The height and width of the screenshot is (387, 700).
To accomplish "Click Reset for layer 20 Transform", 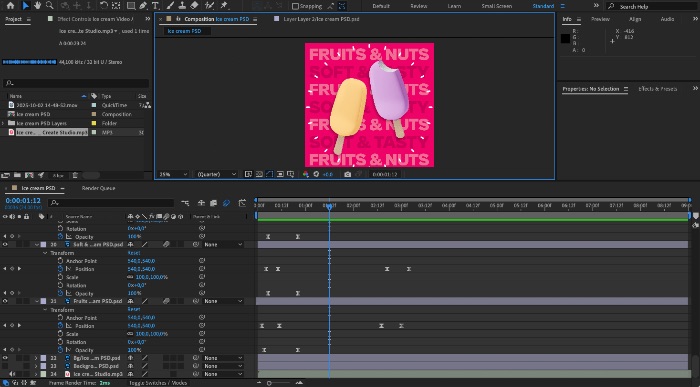I will (x=133, y=253).
